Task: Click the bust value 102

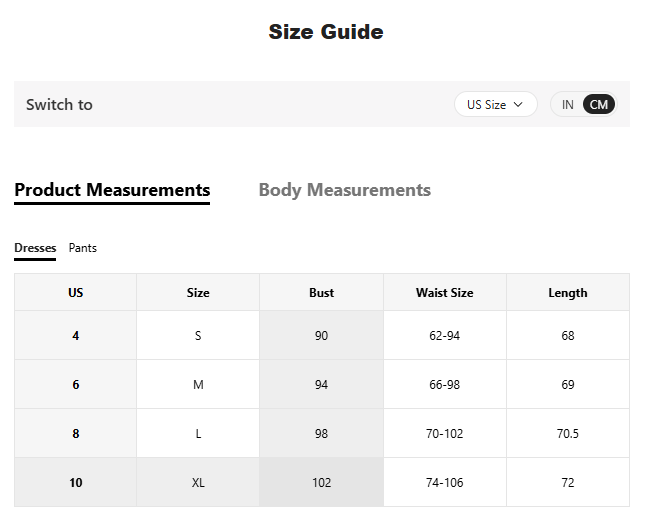Action: [321, 482]
